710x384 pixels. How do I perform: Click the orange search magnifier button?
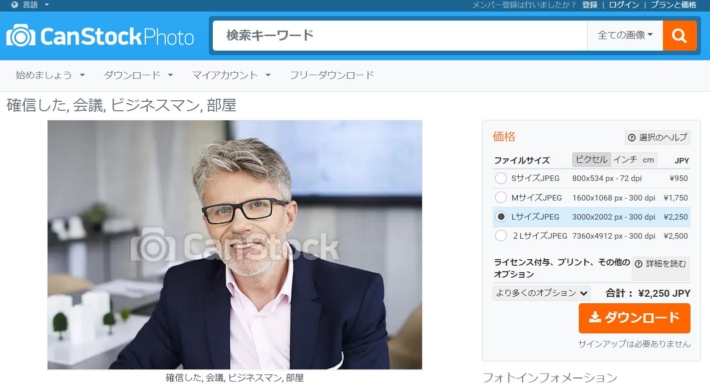point(679,35)
